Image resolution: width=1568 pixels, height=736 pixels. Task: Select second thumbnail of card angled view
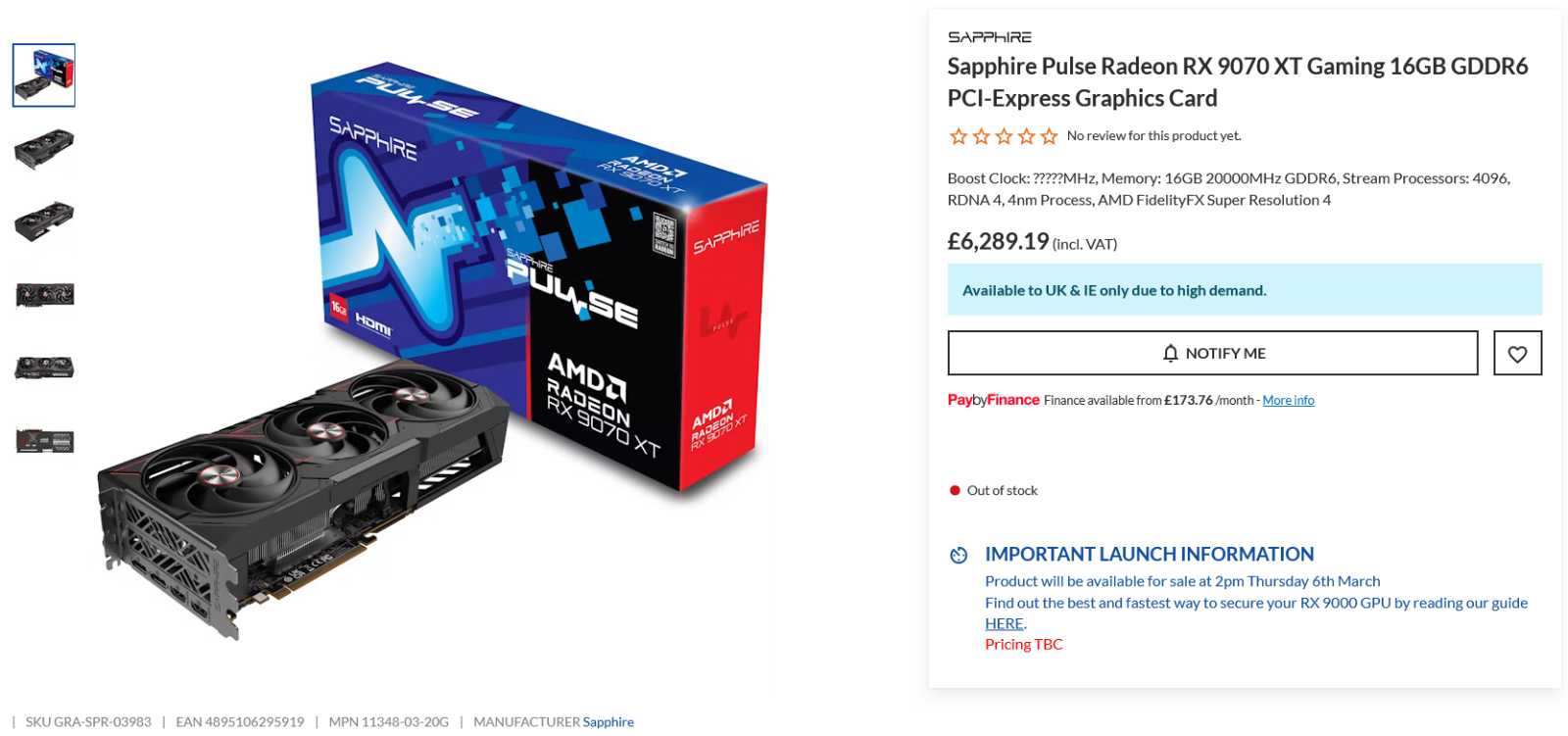click(44, 149)
